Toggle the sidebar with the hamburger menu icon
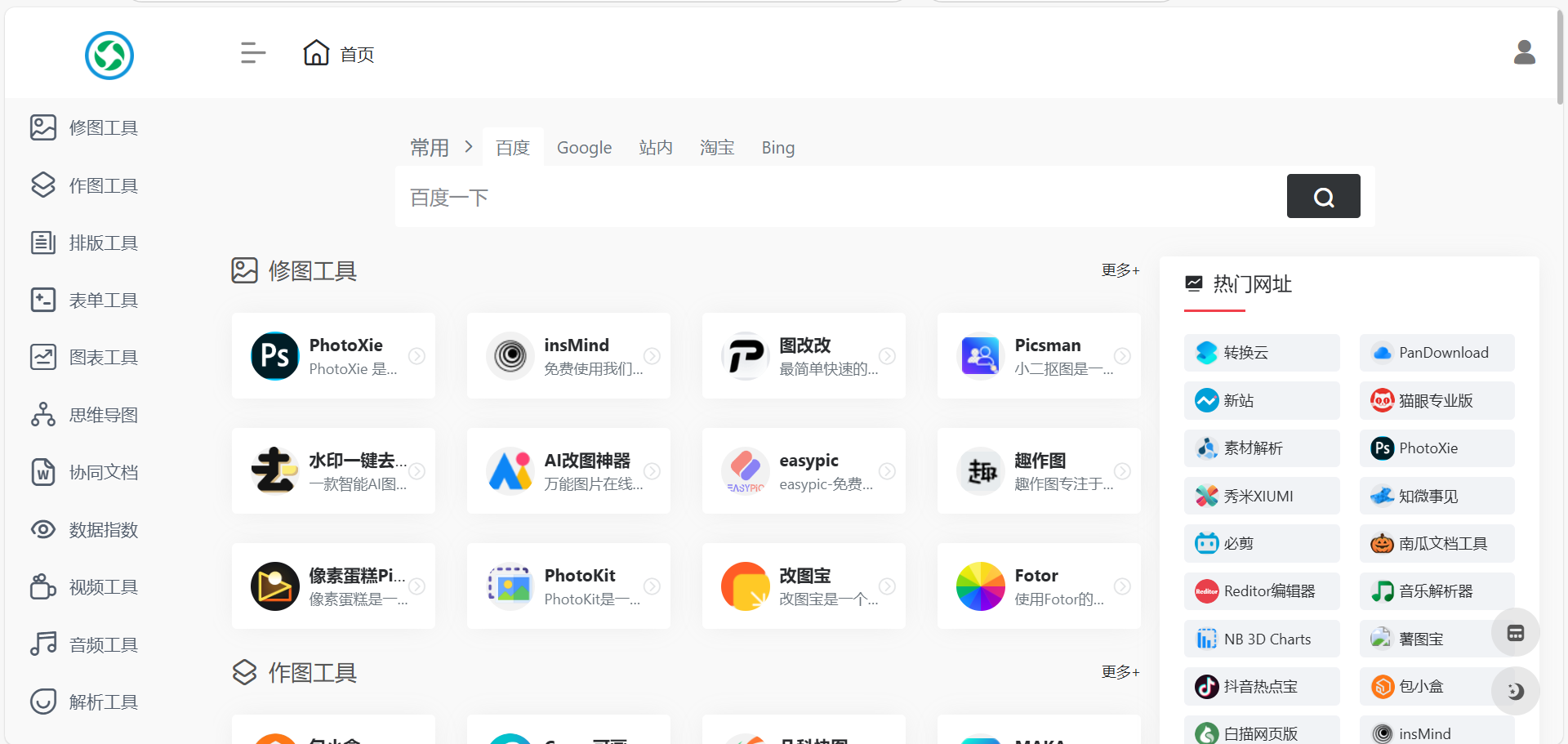The width and height of the screenshot is (1568, 744). coord(253,53)
